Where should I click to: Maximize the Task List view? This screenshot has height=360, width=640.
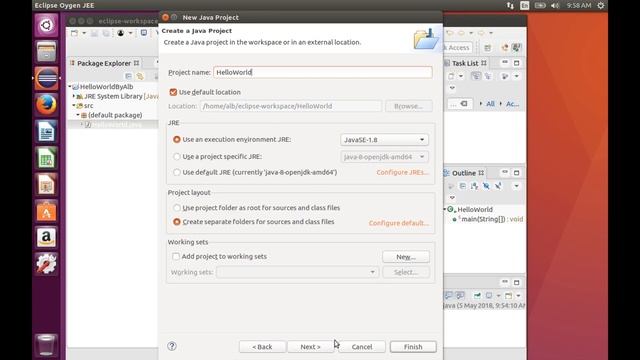click(516, 63)
